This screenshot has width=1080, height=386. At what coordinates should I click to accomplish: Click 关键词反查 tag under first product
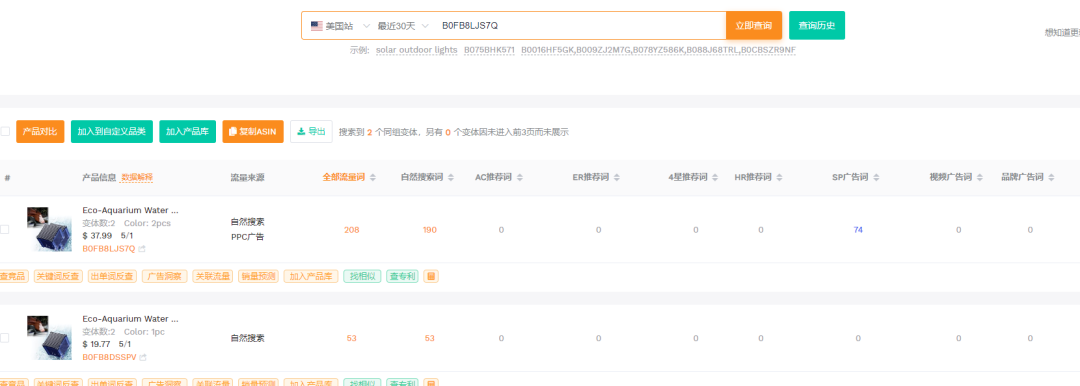click(59, 276)
